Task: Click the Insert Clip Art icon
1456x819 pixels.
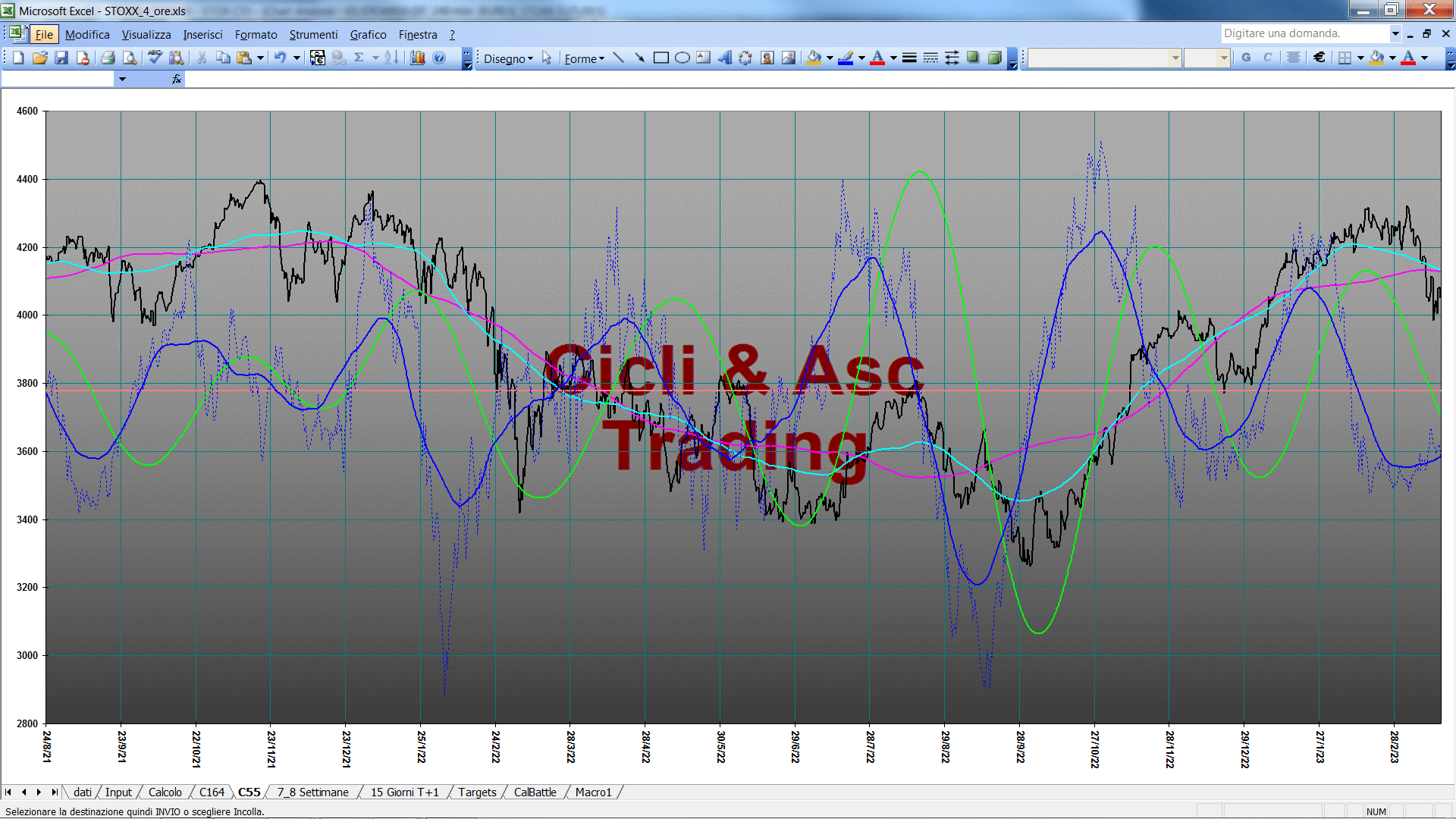Action: [767, 58]
